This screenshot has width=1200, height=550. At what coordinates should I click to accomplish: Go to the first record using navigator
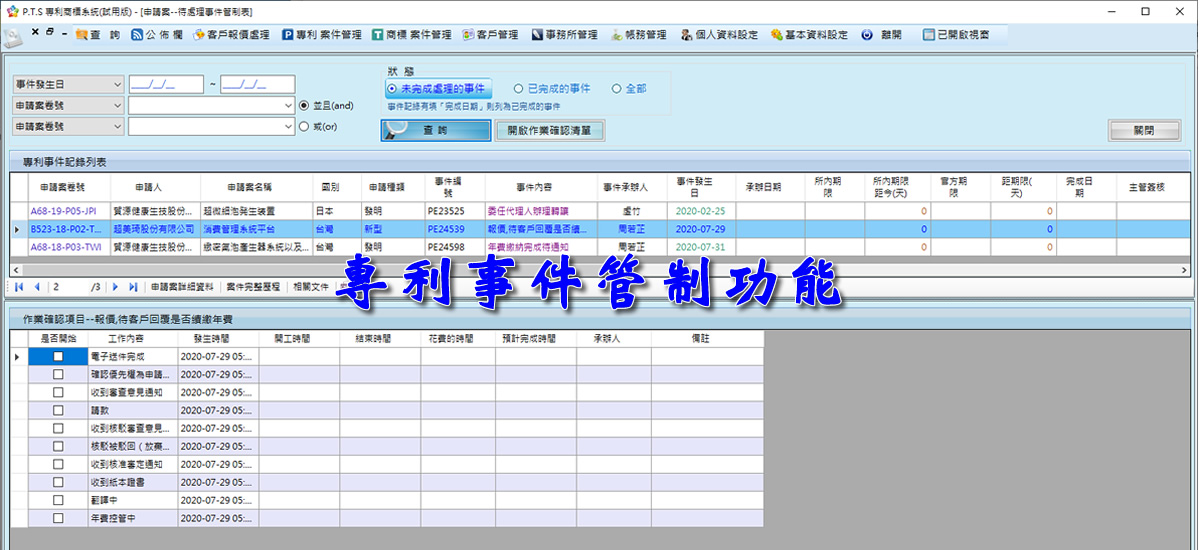coord(19,287)
